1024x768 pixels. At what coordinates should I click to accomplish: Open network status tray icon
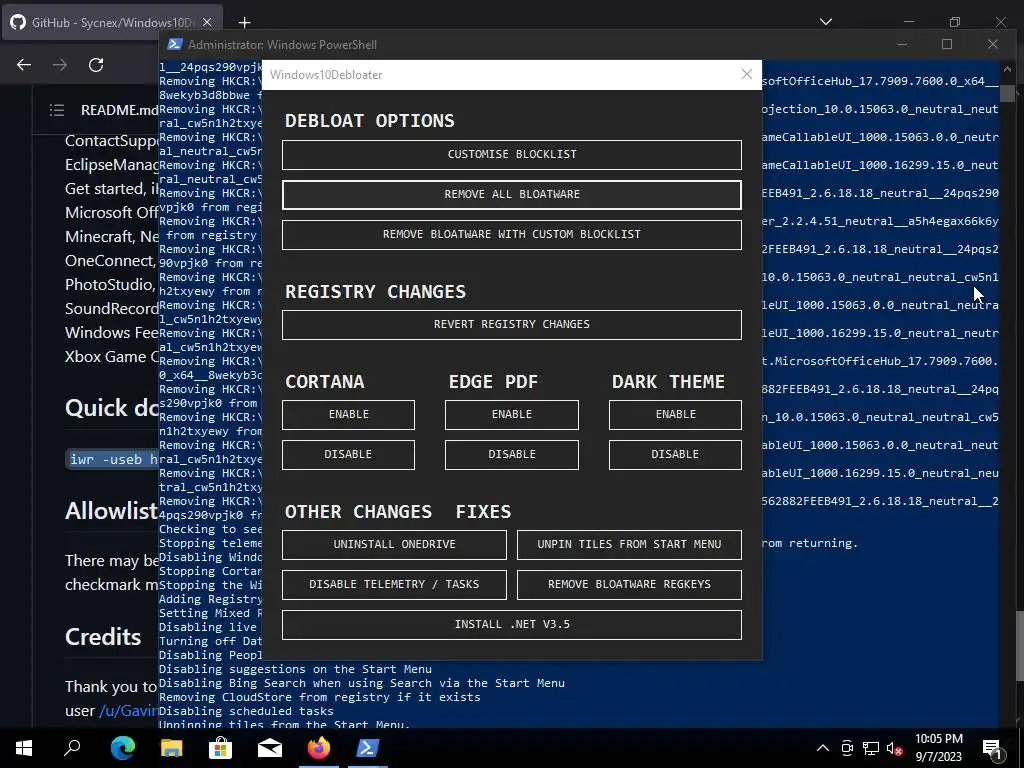871,748
